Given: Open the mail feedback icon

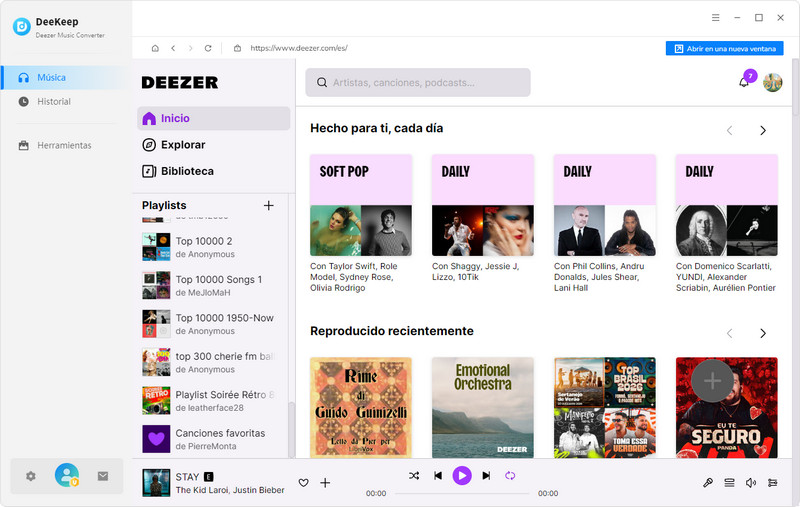Looking at the screenshot, I should pos(103,476).
